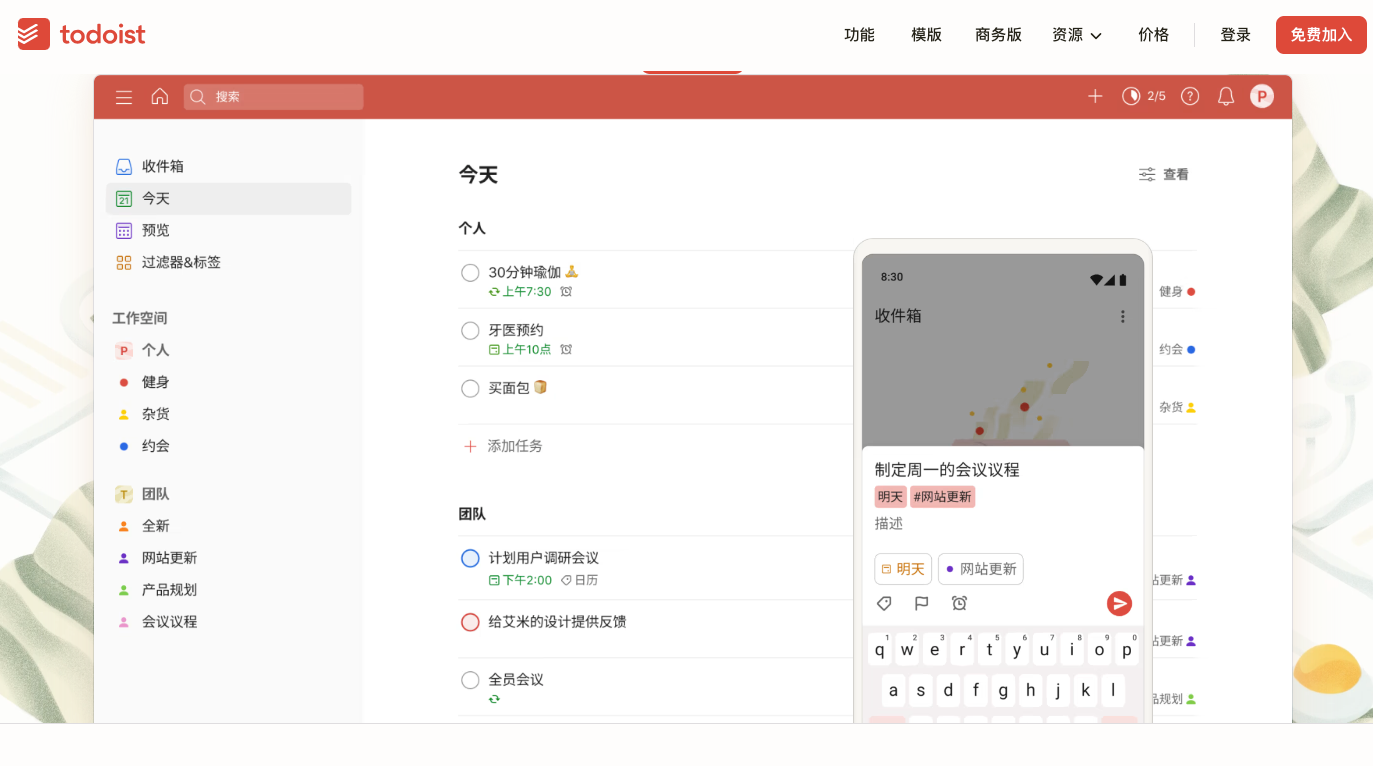Select 收件箱 in the sidebar
Viewport: 1373px width, 766px height.
[x=162, y=167]
